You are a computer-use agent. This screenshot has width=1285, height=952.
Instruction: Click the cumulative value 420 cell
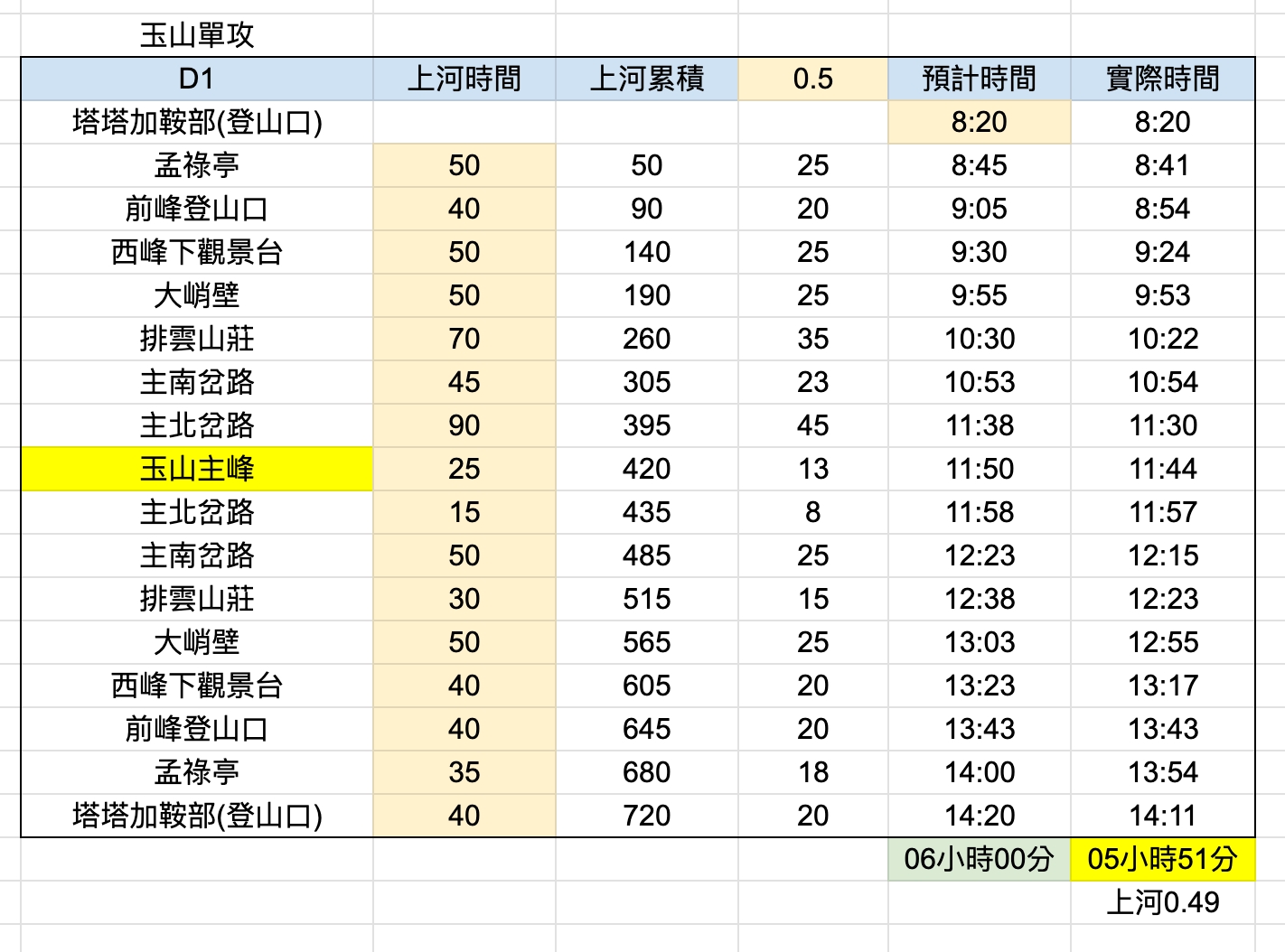647,469
